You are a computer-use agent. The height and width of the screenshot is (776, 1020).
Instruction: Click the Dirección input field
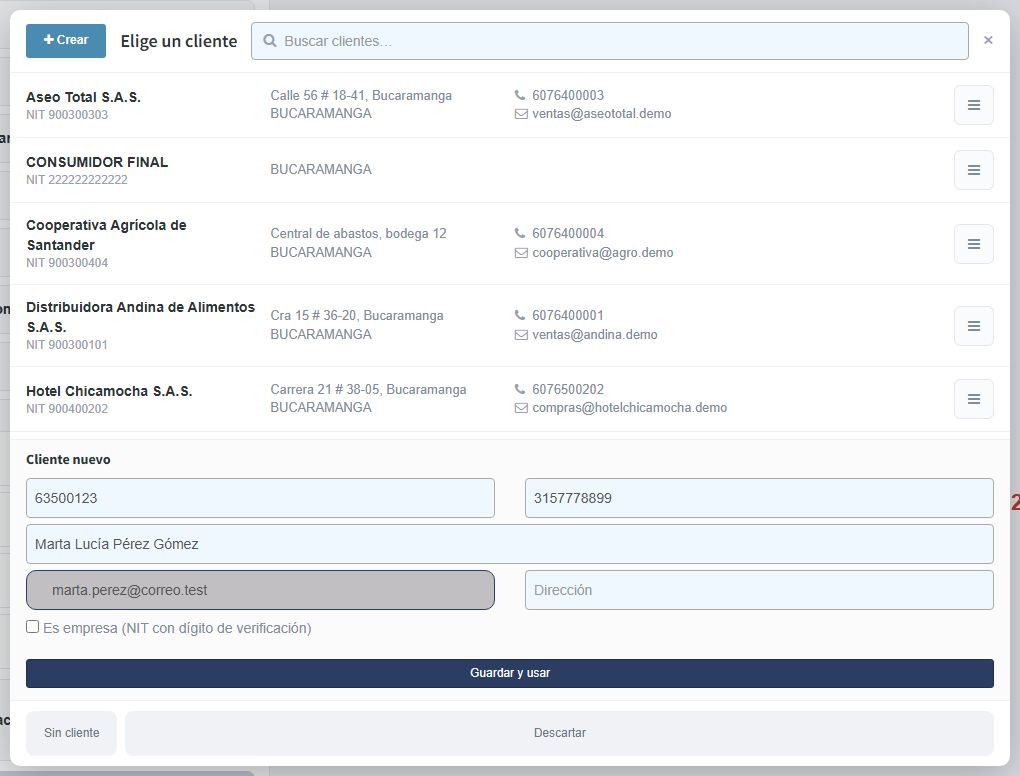[x=759, y=590]
